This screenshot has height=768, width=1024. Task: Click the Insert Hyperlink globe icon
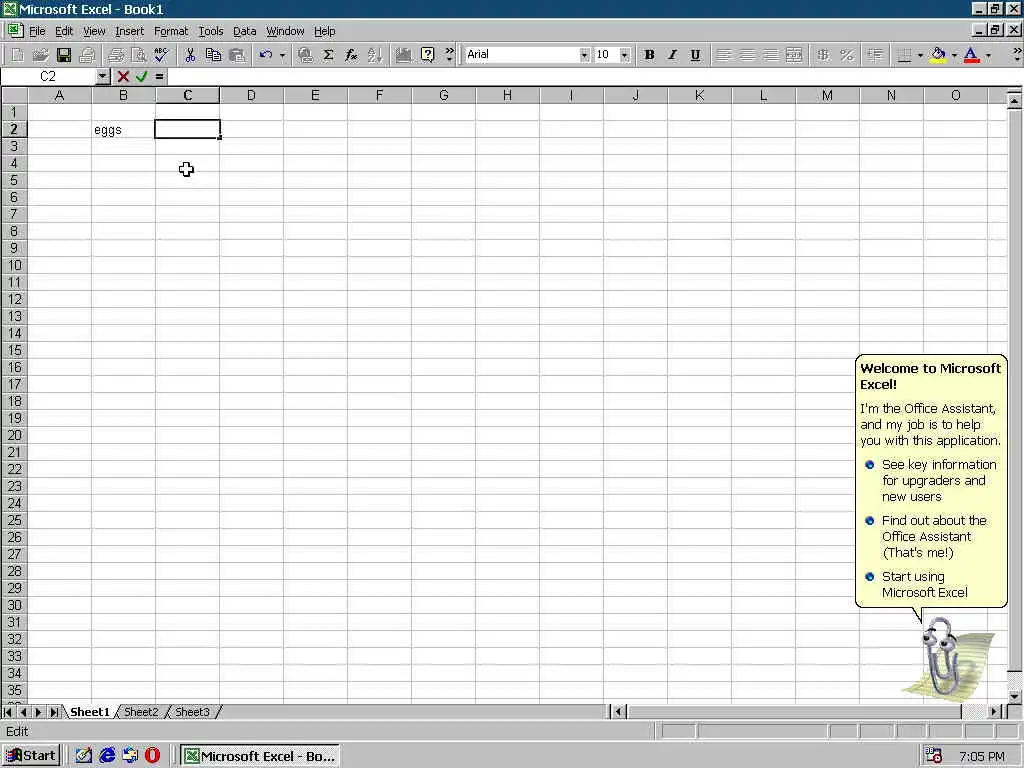305,55
